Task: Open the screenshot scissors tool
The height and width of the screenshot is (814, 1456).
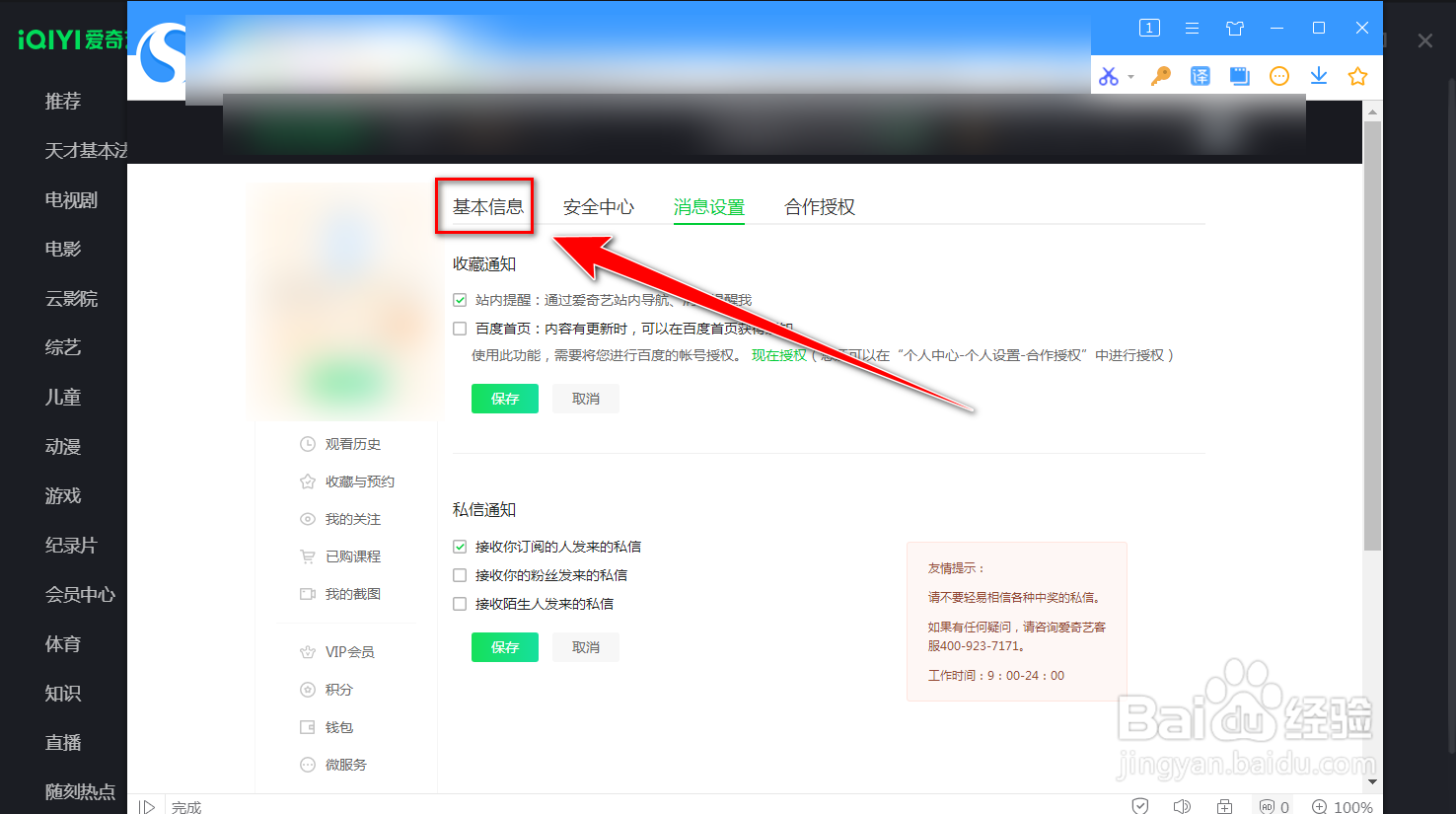Action: tap(1109, 76)
